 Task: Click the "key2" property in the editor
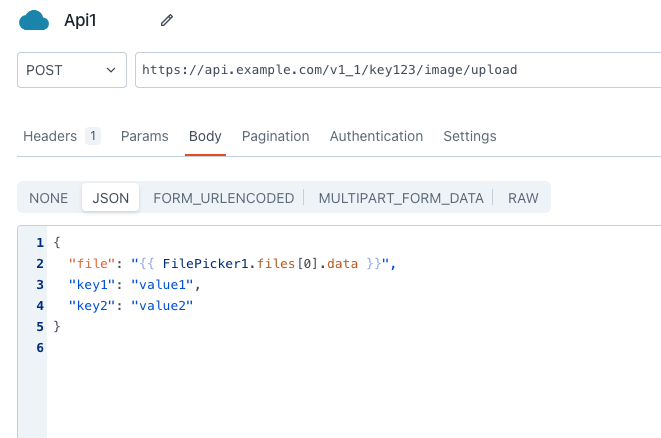[92, 305]
